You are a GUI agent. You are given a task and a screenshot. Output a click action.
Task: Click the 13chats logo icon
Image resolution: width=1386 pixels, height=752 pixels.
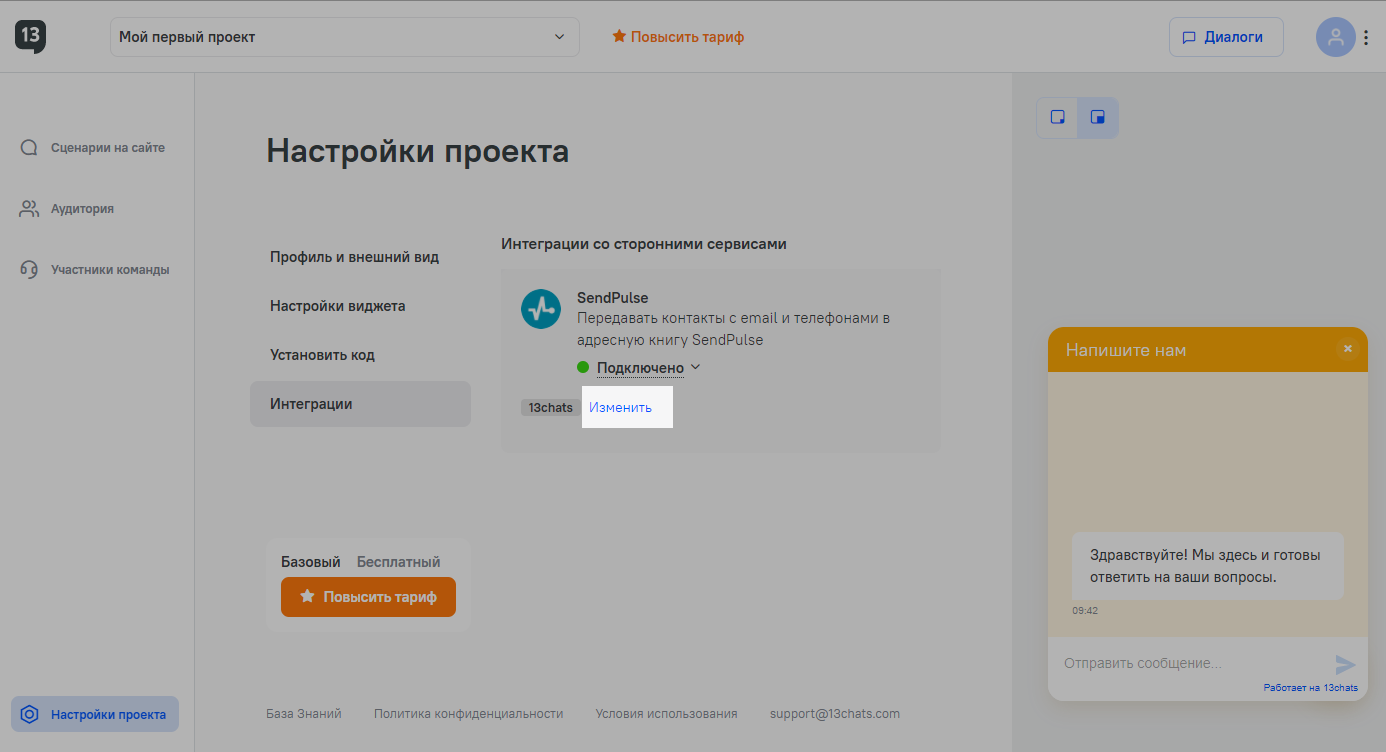tap(30, 37)
